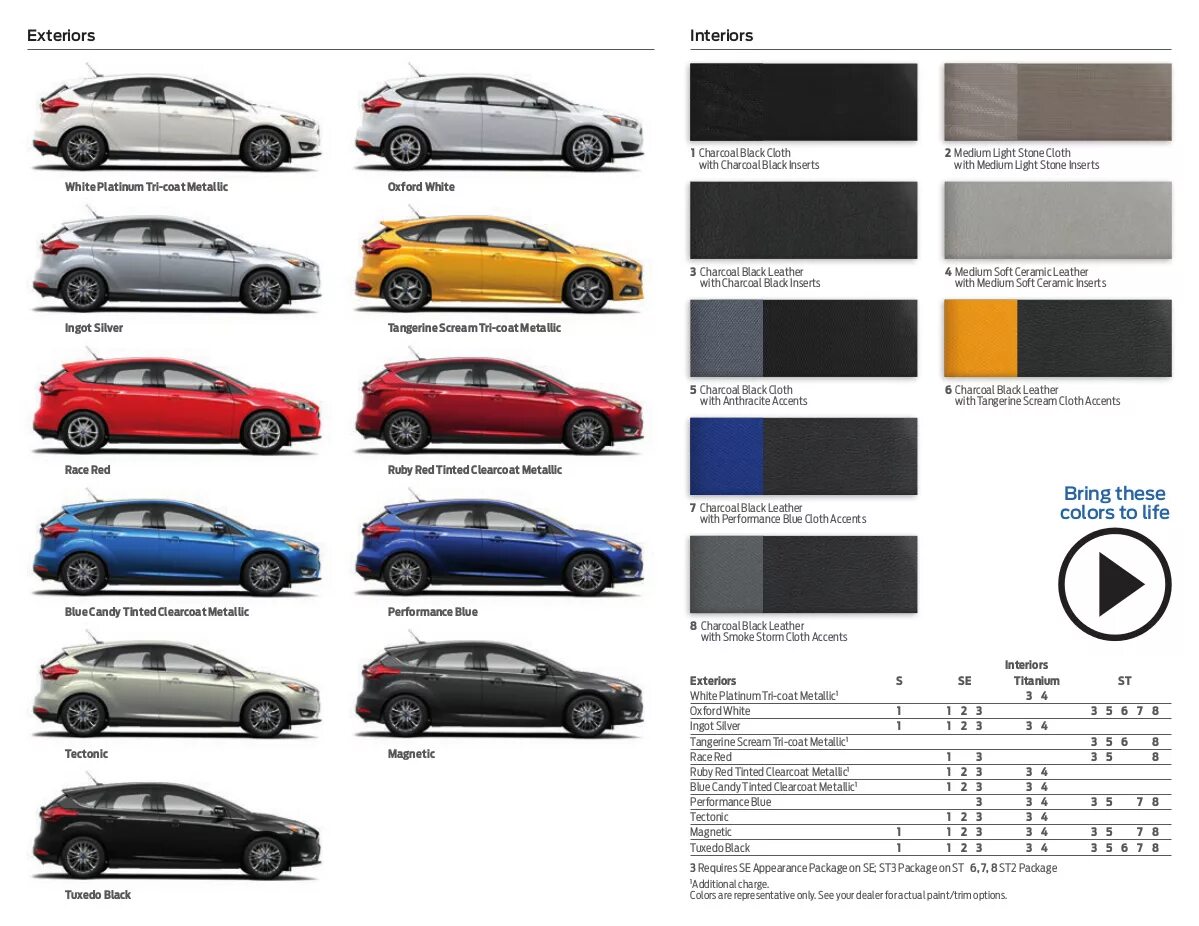The height and width of the screenshot is (926, 1199).
Task: Choose swatch 7 with Performance Blue Cloth Accents
Action: click(x=803, y=457)
